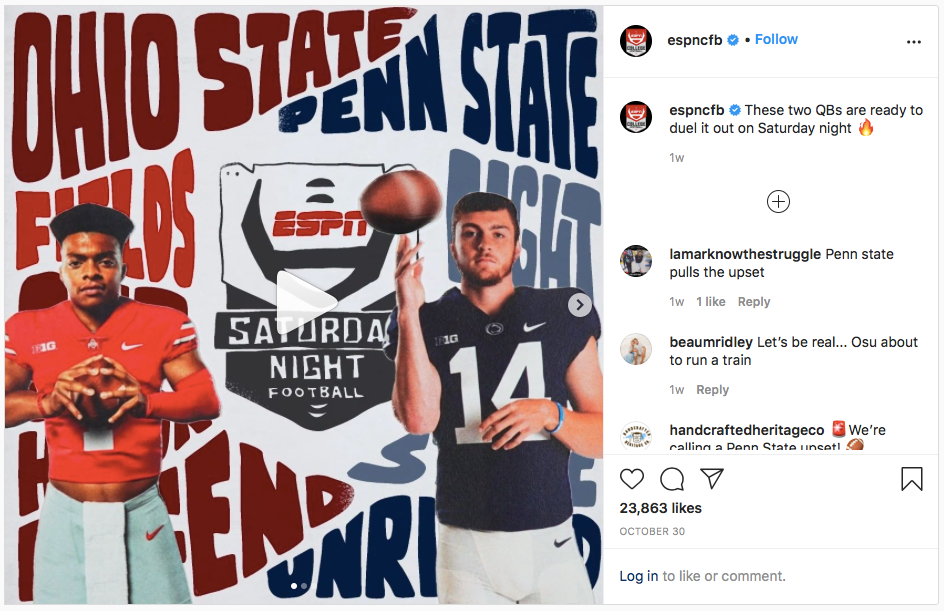Load more comments with the plus icon
Image resolution: width=944 pixels, height=611 pixels.
click(778, 202)
